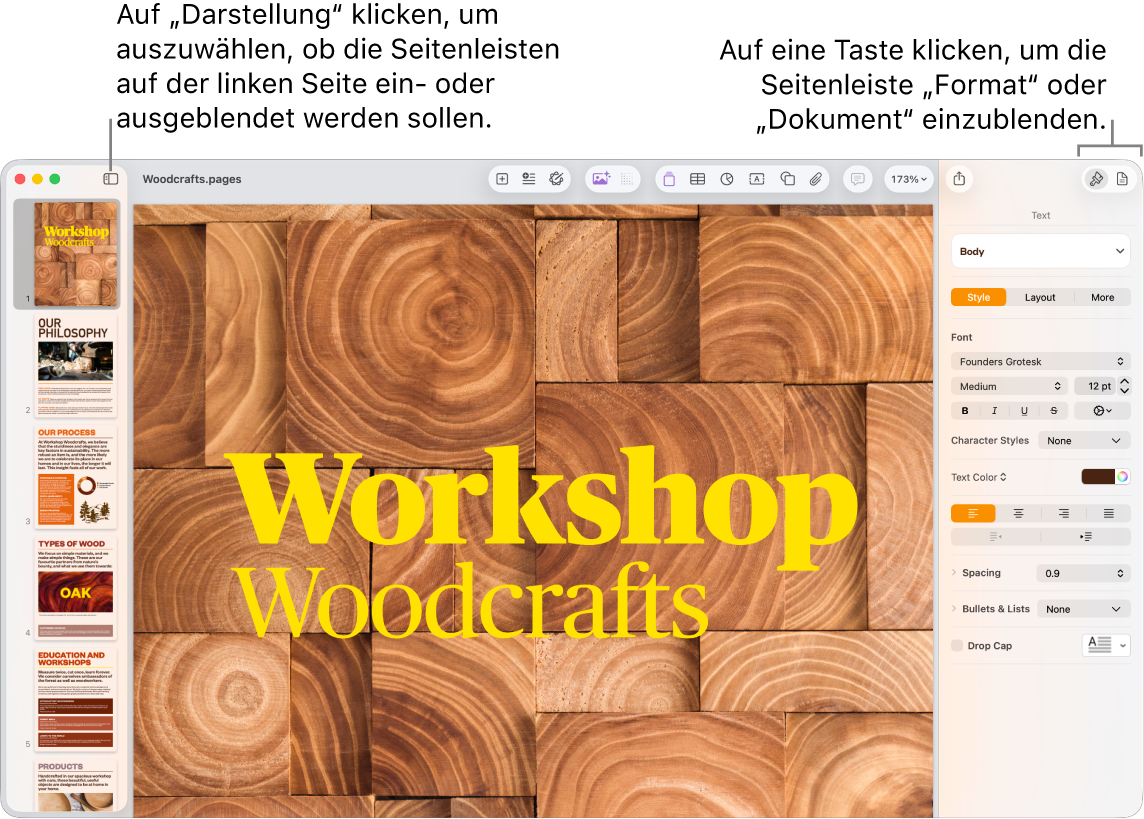The height and width of the screenshot is (819, 1144).
Task: Open the Text Color type popup
Action: (979, 477)
